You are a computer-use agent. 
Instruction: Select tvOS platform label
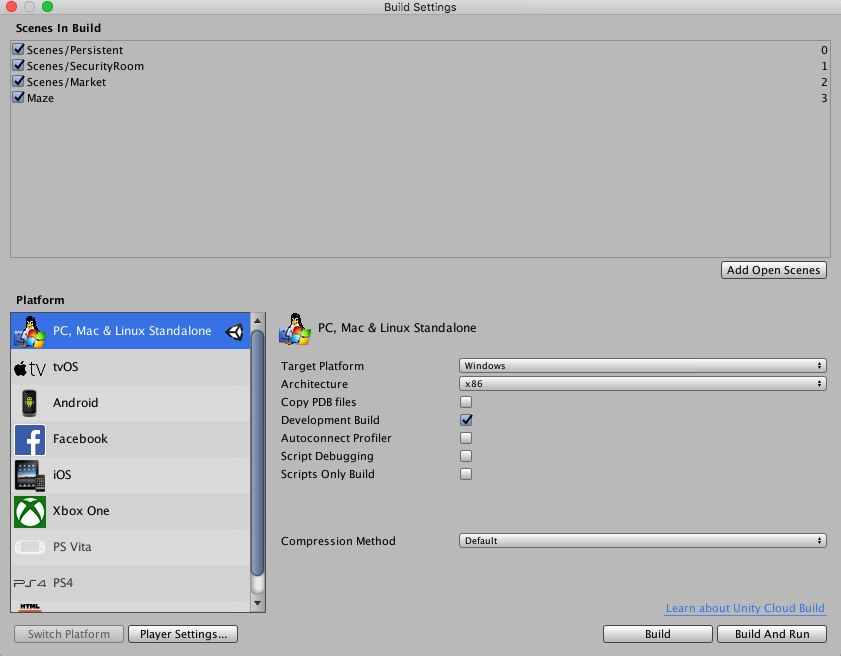[65, 367]
